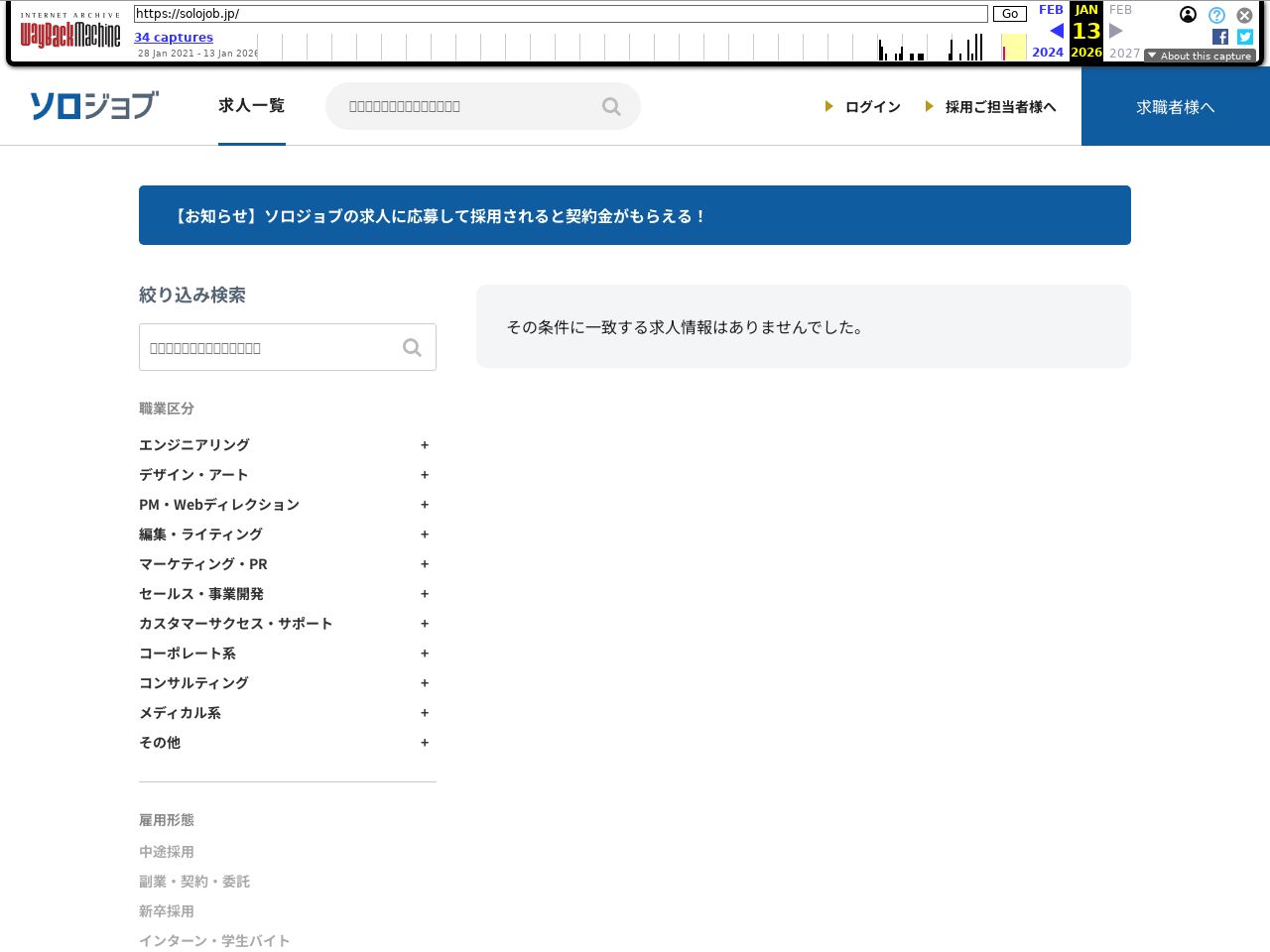
Task: Open the 求職者様へ menu item
Action: [x=1175, y=107]
